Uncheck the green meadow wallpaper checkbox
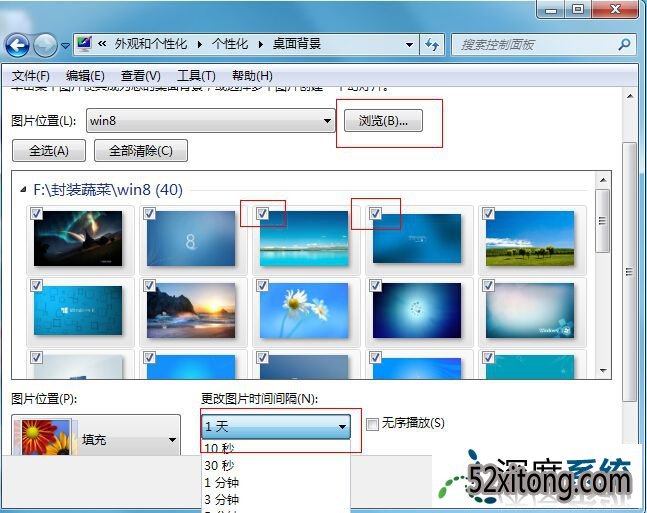 (489, 213)
